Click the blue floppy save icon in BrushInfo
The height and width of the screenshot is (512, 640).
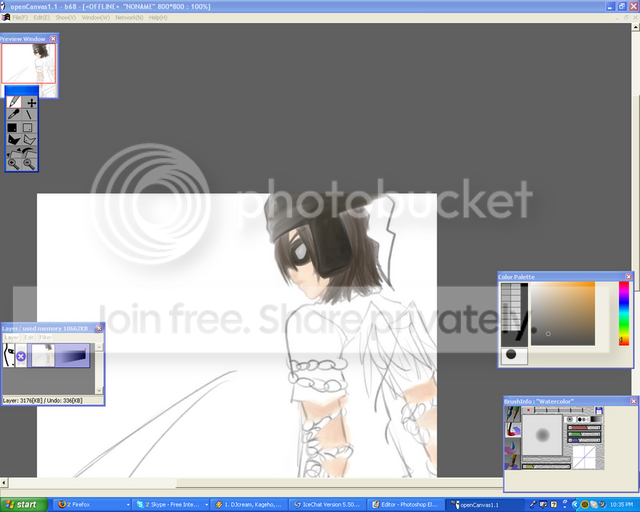(x=599, y=411)
